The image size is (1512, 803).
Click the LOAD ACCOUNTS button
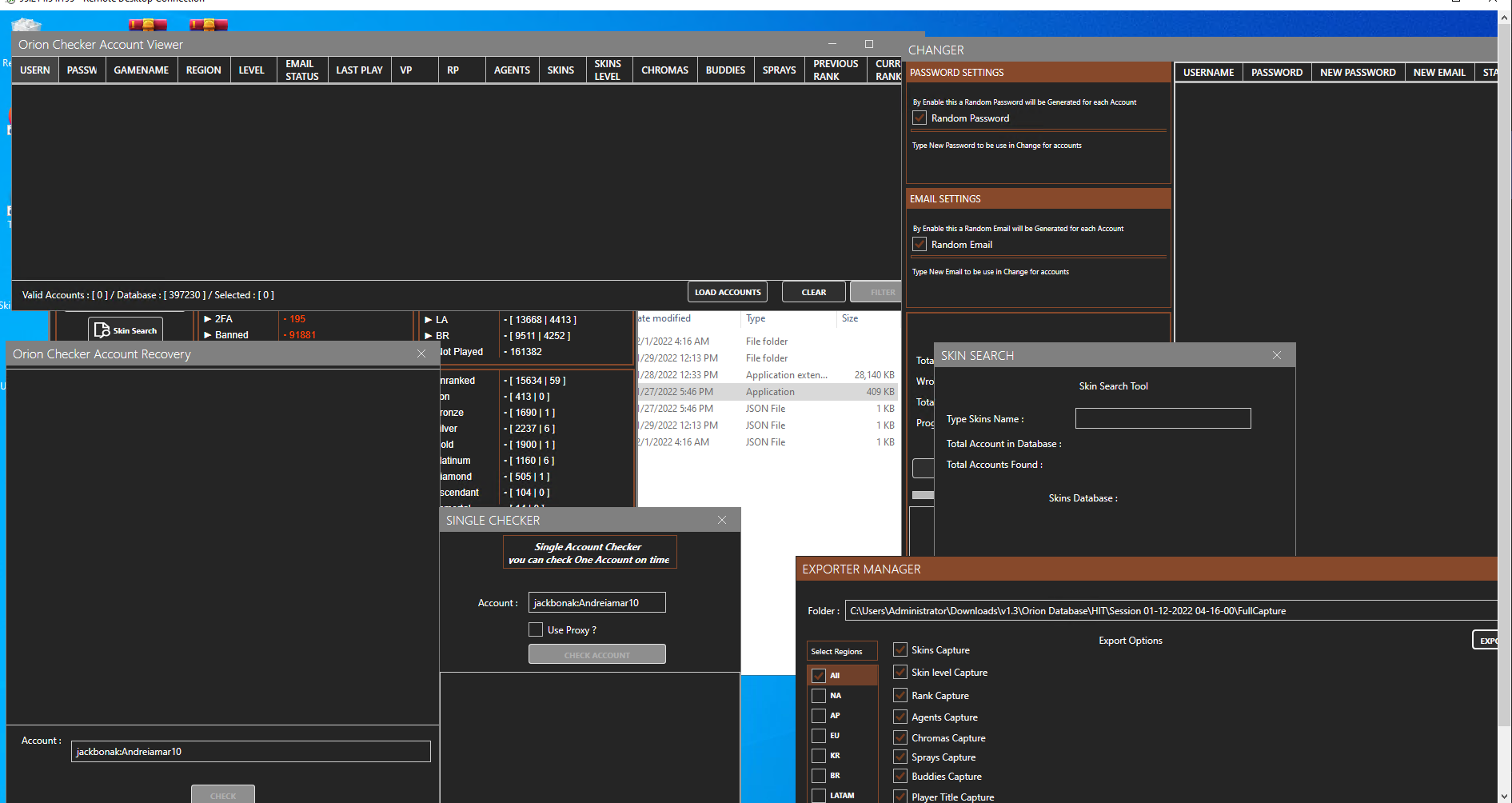[x=728, y=292]
